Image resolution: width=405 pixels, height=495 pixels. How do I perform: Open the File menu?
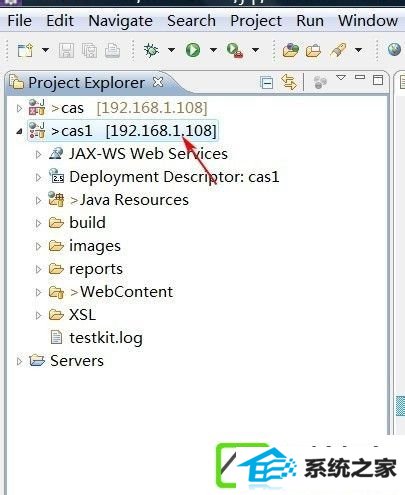pyautogui.click(x=20, y=21)
